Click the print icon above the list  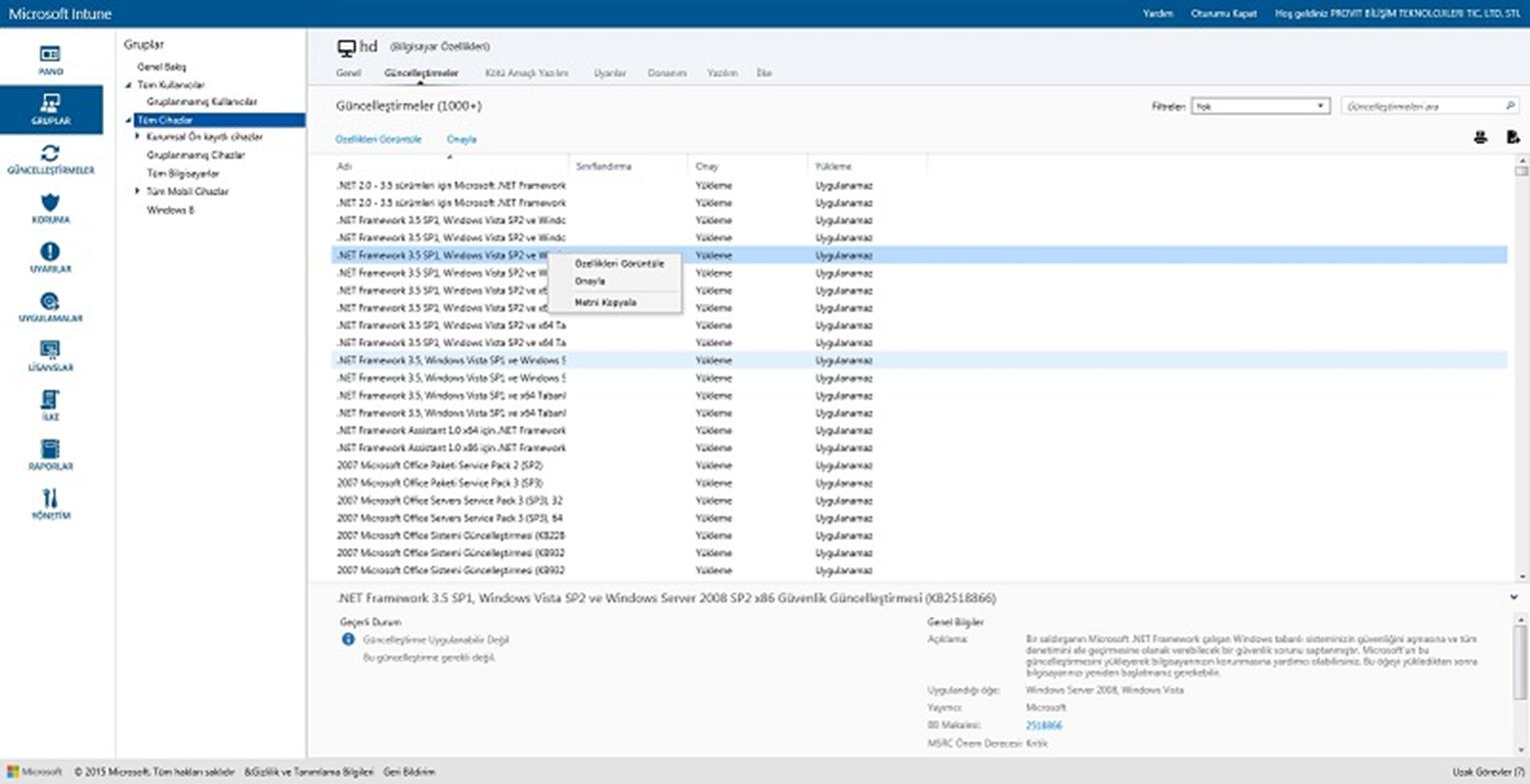pyautogui.click(x=1480, y=138)
